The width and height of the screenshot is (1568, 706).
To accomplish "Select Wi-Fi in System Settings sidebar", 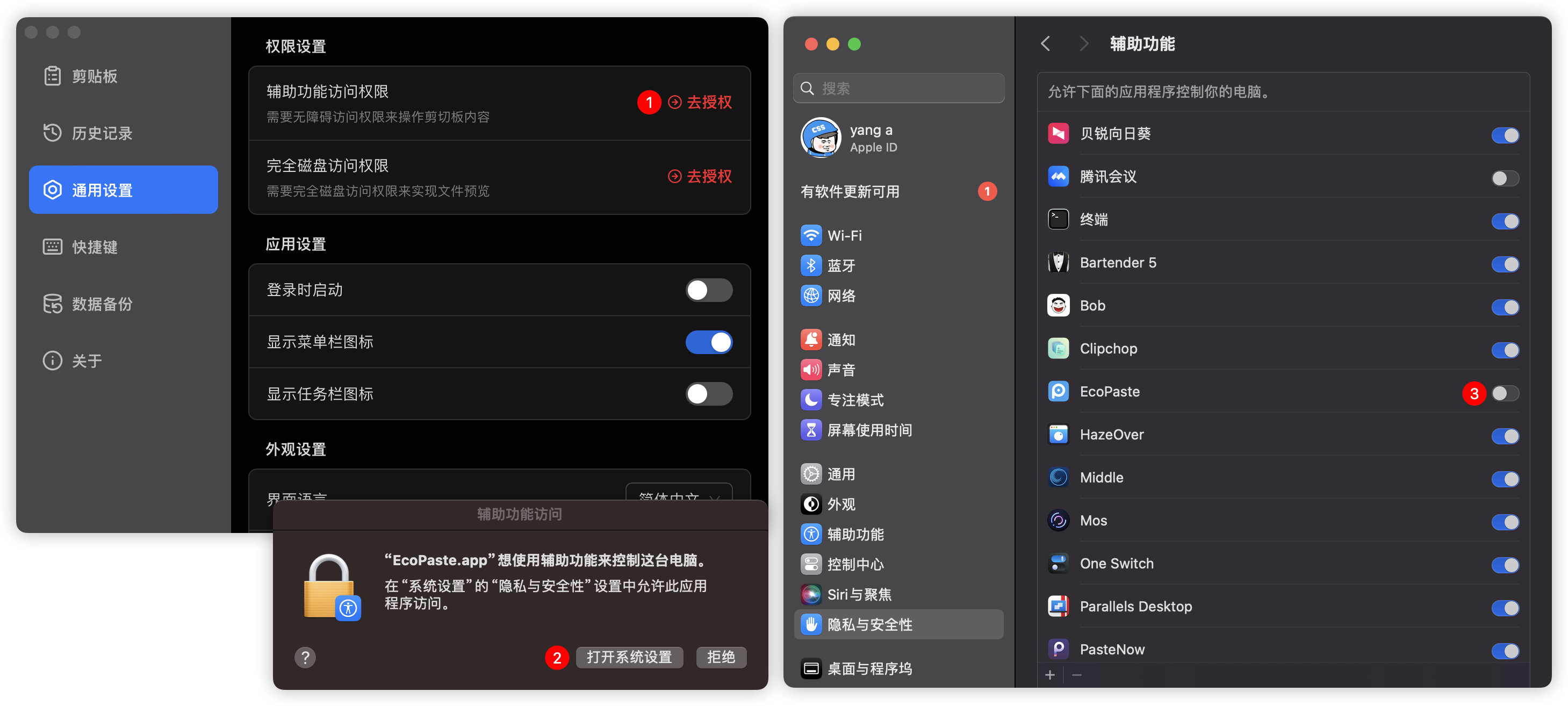I will point(844,235).
